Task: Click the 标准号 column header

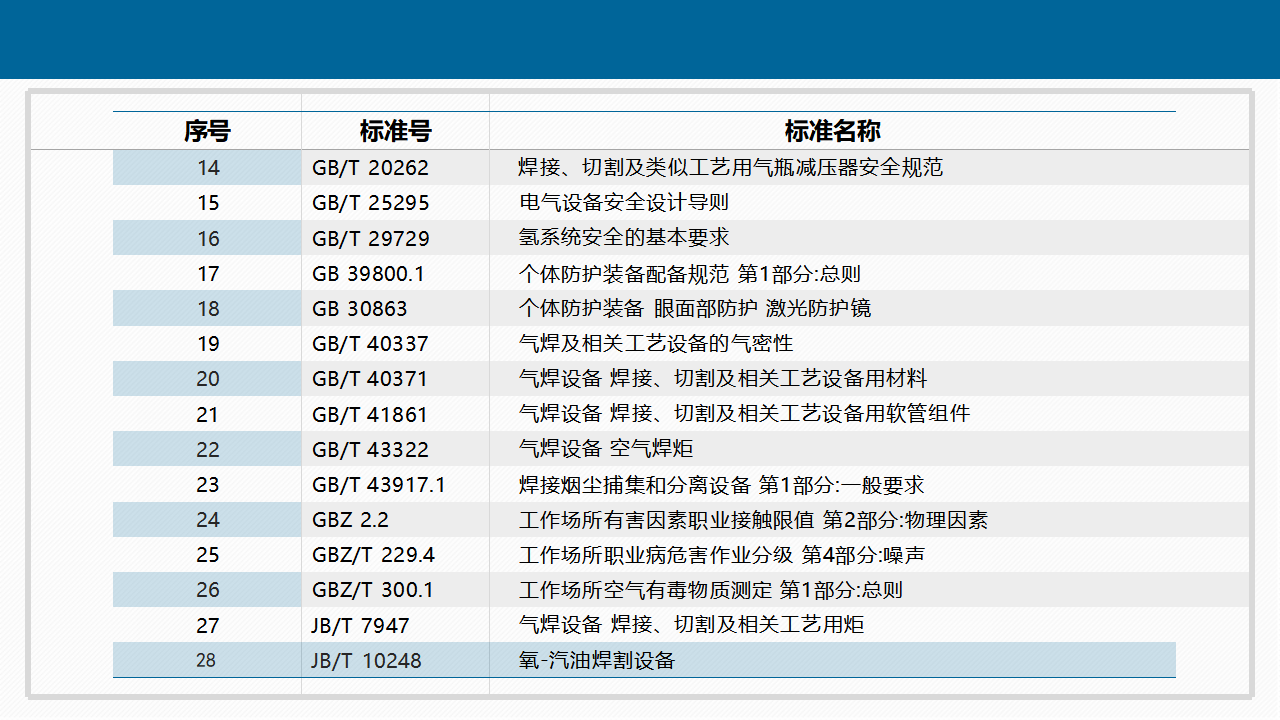Action: 395,131
